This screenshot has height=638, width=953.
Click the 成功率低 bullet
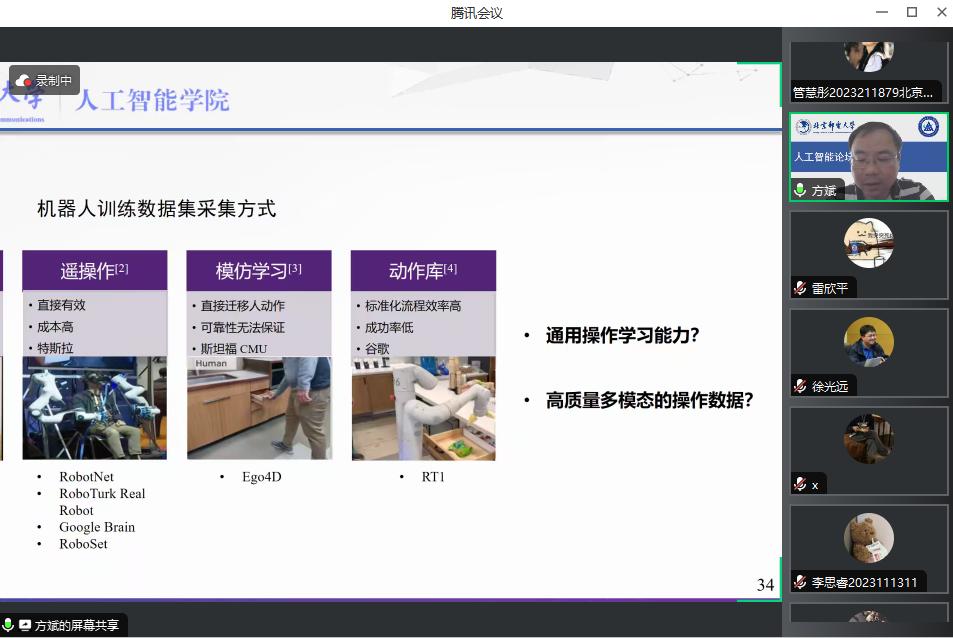389,328
